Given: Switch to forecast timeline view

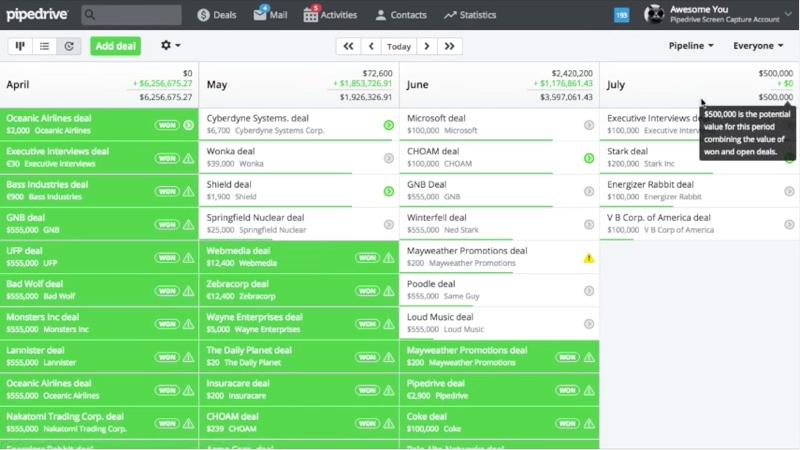Looking at the screenshot, I should tap(69, 46).
